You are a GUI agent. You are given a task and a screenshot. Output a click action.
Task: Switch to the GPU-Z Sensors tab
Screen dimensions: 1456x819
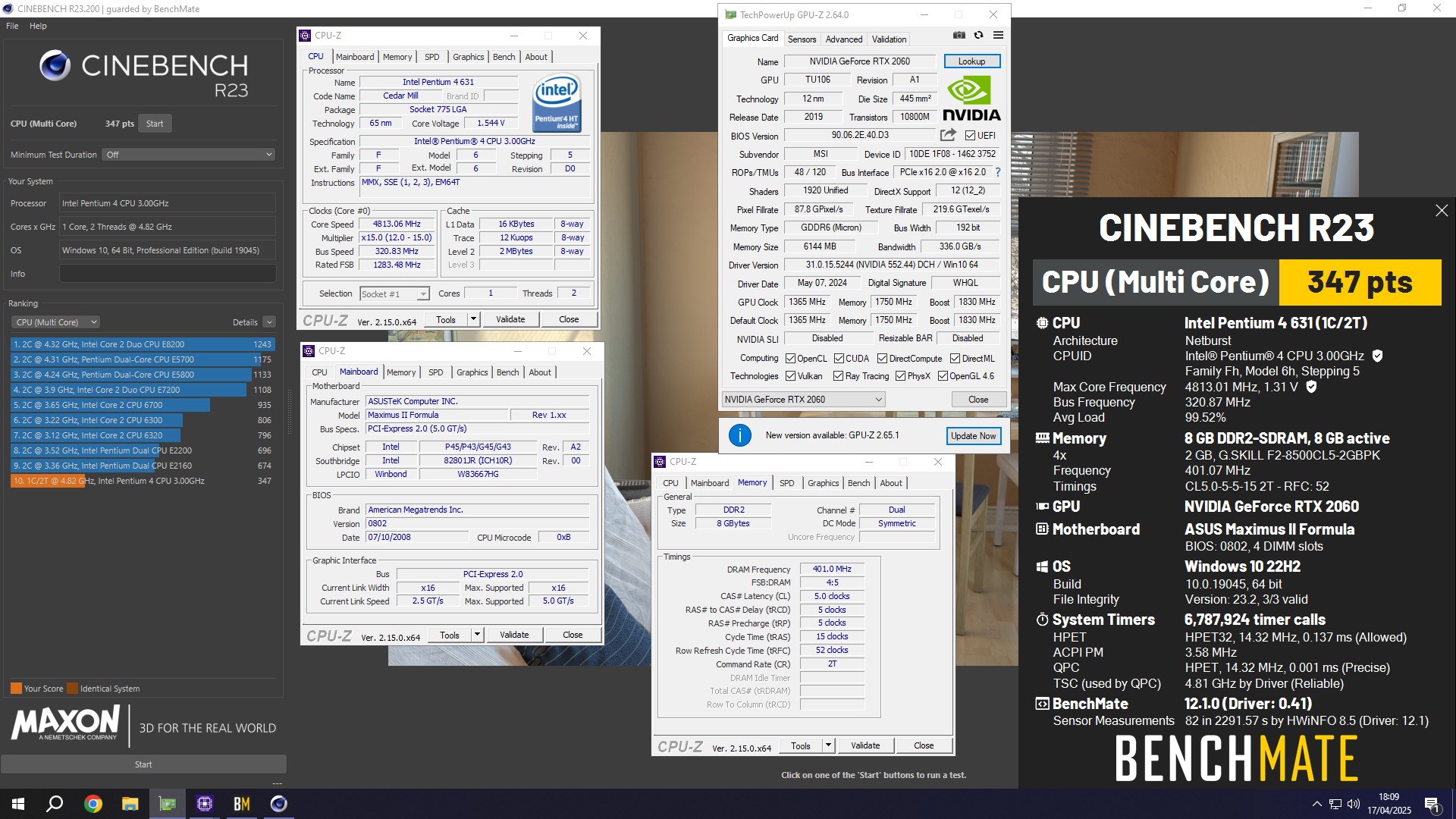(802, 39)
